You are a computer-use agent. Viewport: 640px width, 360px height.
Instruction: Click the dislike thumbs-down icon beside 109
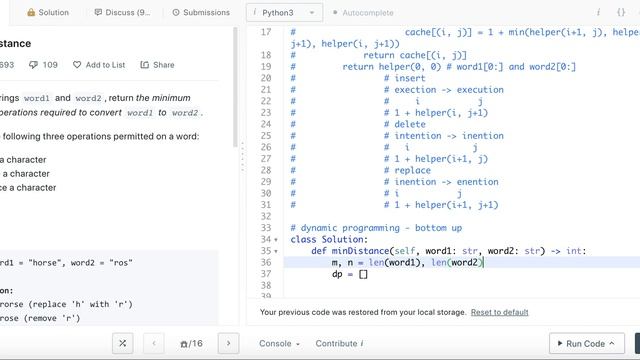[33, 65]
